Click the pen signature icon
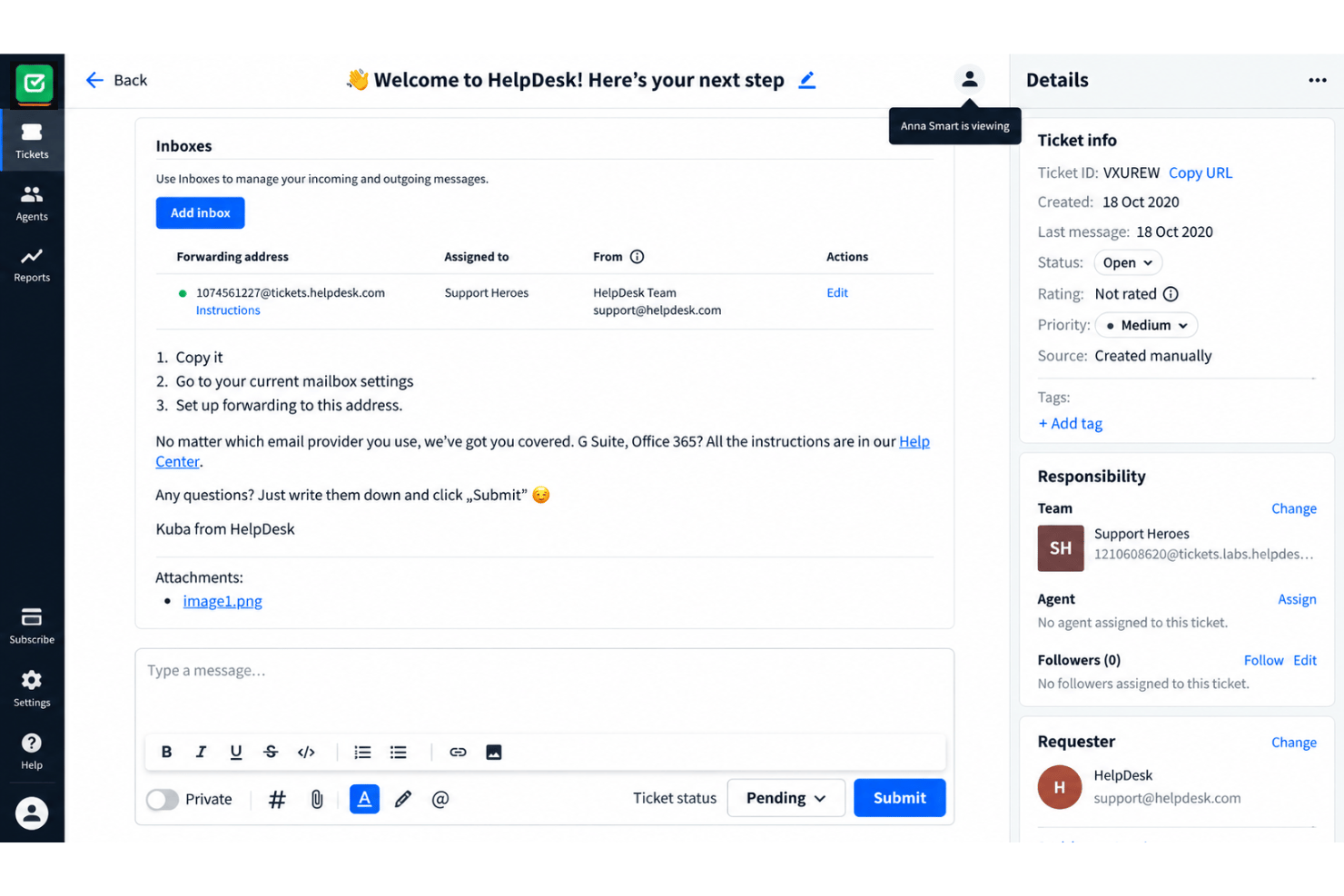 (x=403, y=799)
